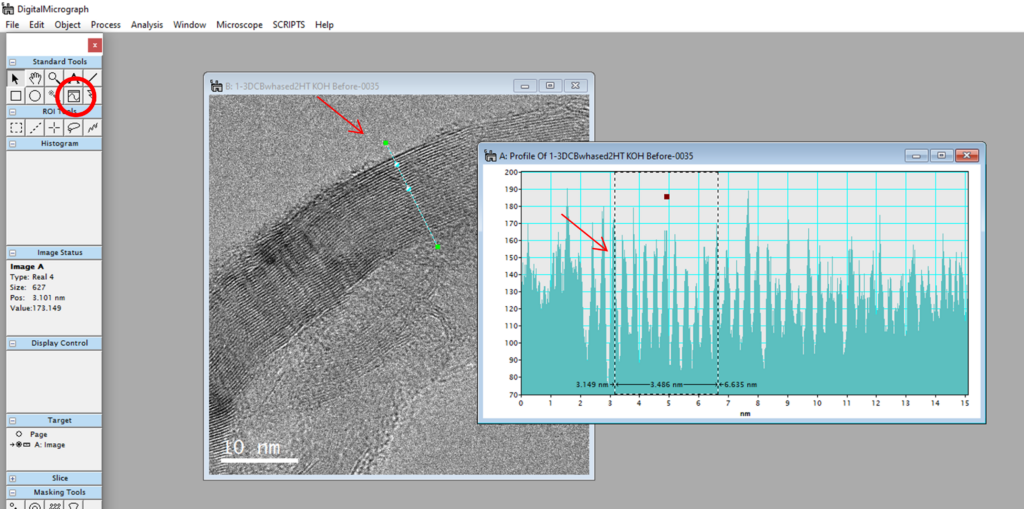Open the File menu
This screenshot has height=509, width=1024.
[x=13, y=25]
